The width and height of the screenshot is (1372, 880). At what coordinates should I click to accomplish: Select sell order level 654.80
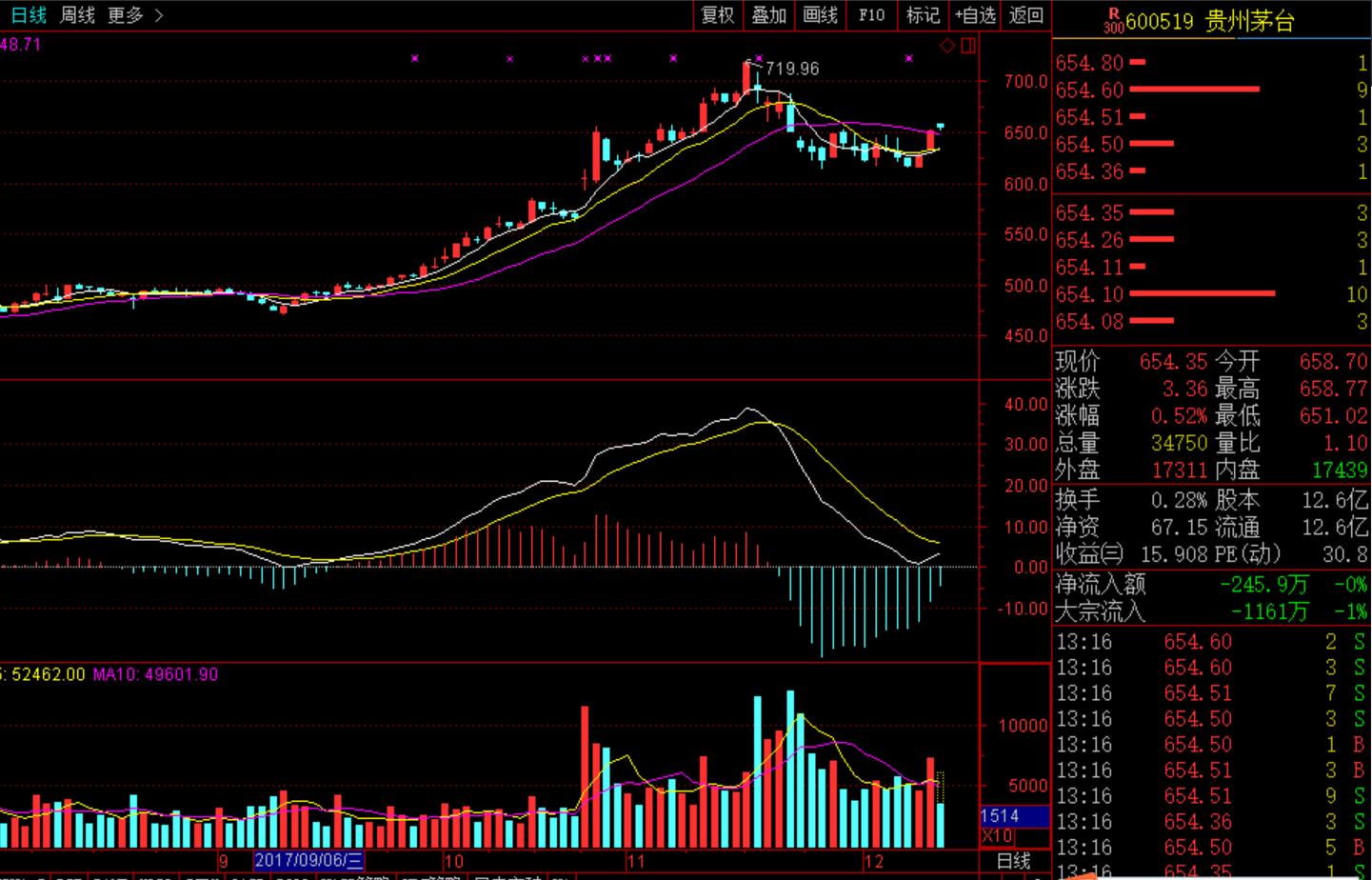click(1211, 63)
